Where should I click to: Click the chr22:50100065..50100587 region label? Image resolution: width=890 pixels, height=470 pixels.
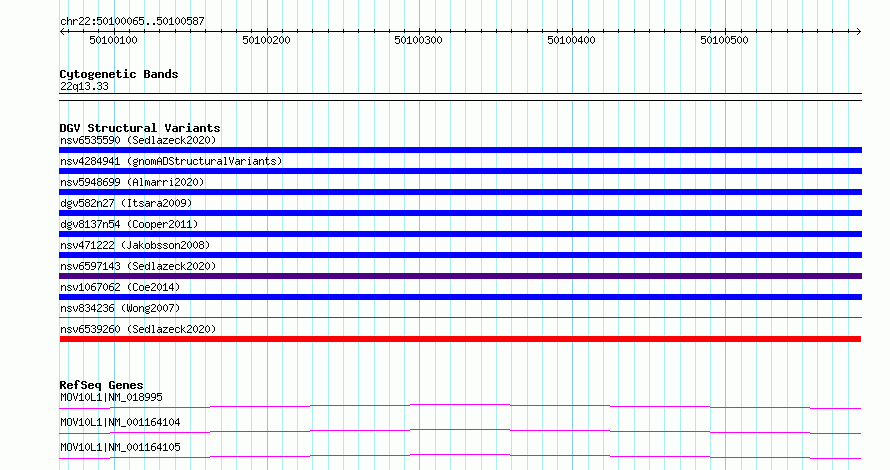point(132,21)
